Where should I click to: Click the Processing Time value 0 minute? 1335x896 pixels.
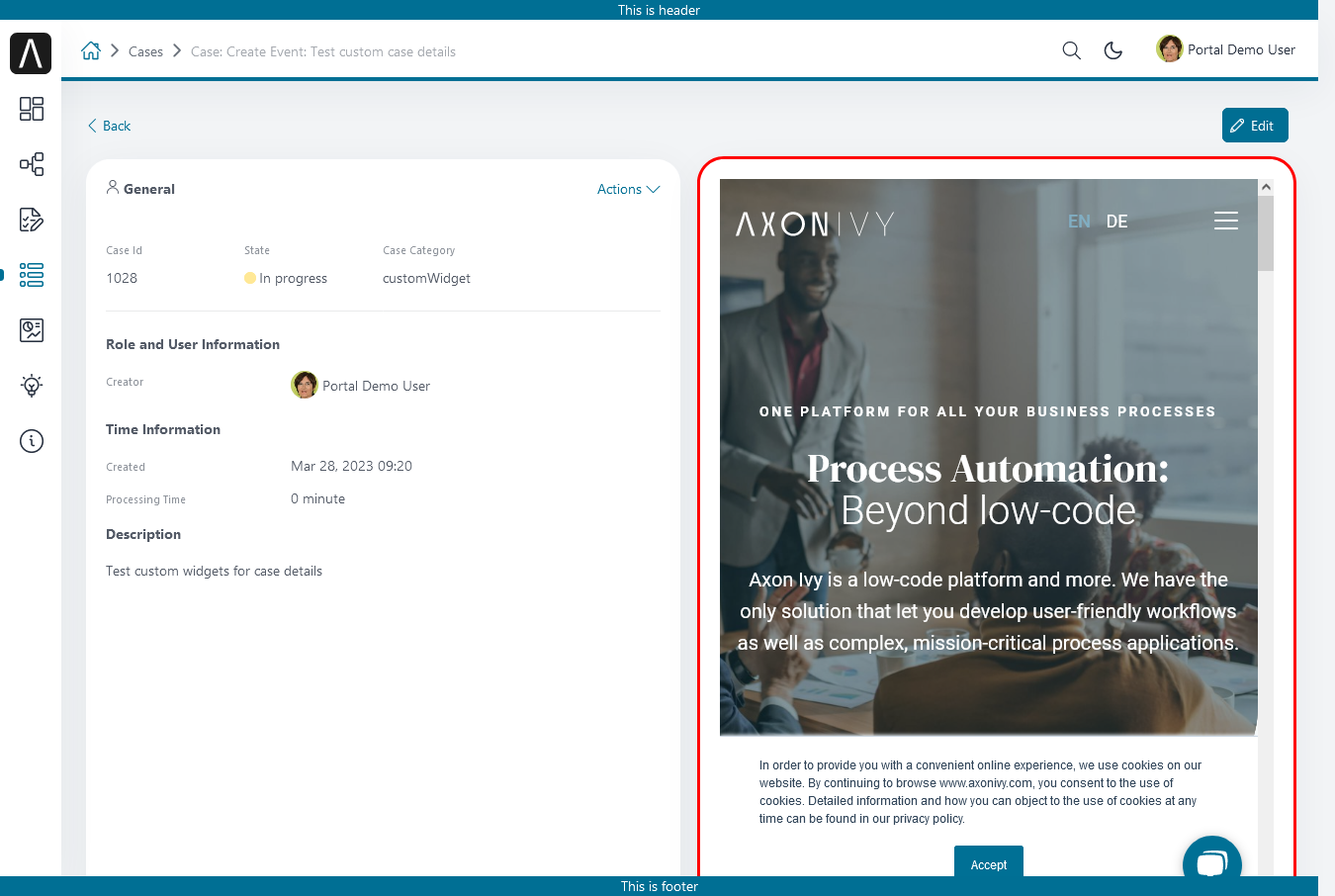[317, 498]
